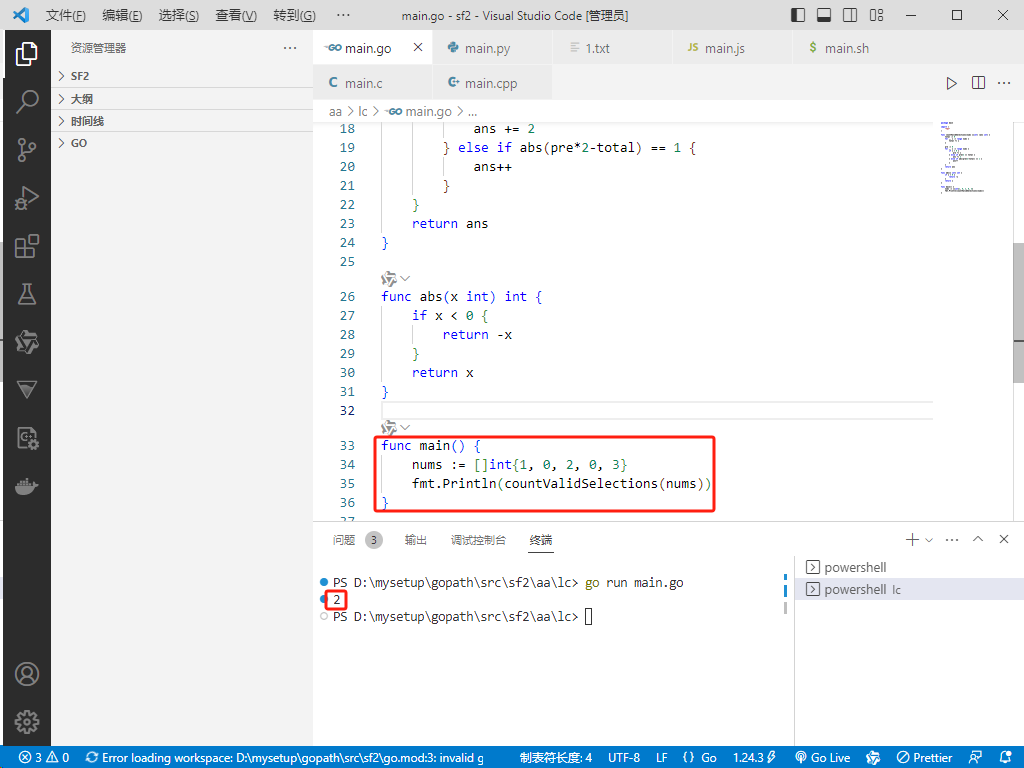Open the 查看(V) menu
This screenshot has height=768, width=1024.
pyautogui.click(x=236, y=15)
